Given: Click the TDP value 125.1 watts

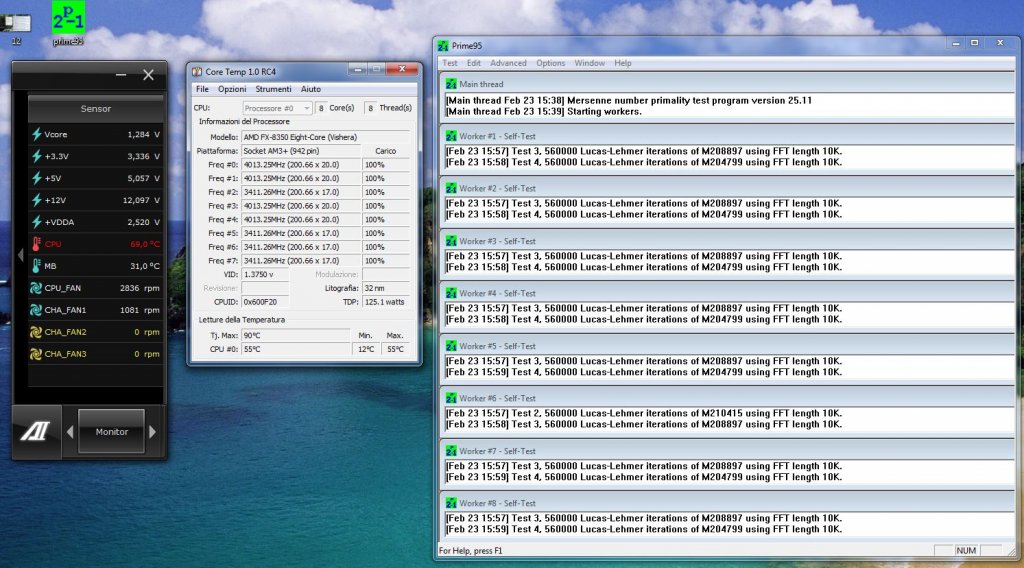Looking at the screenshot, I should (x=385, y=302).
